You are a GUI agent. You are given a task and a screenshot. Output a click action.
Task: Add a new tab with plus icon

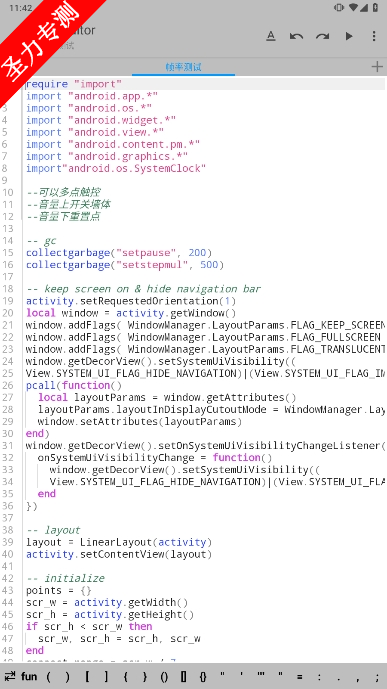[377, 67]
